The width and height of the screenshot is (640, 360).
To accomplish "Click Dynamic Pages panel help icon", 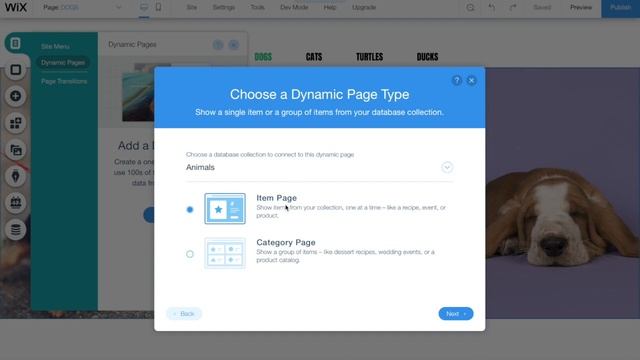I will 218,44.
